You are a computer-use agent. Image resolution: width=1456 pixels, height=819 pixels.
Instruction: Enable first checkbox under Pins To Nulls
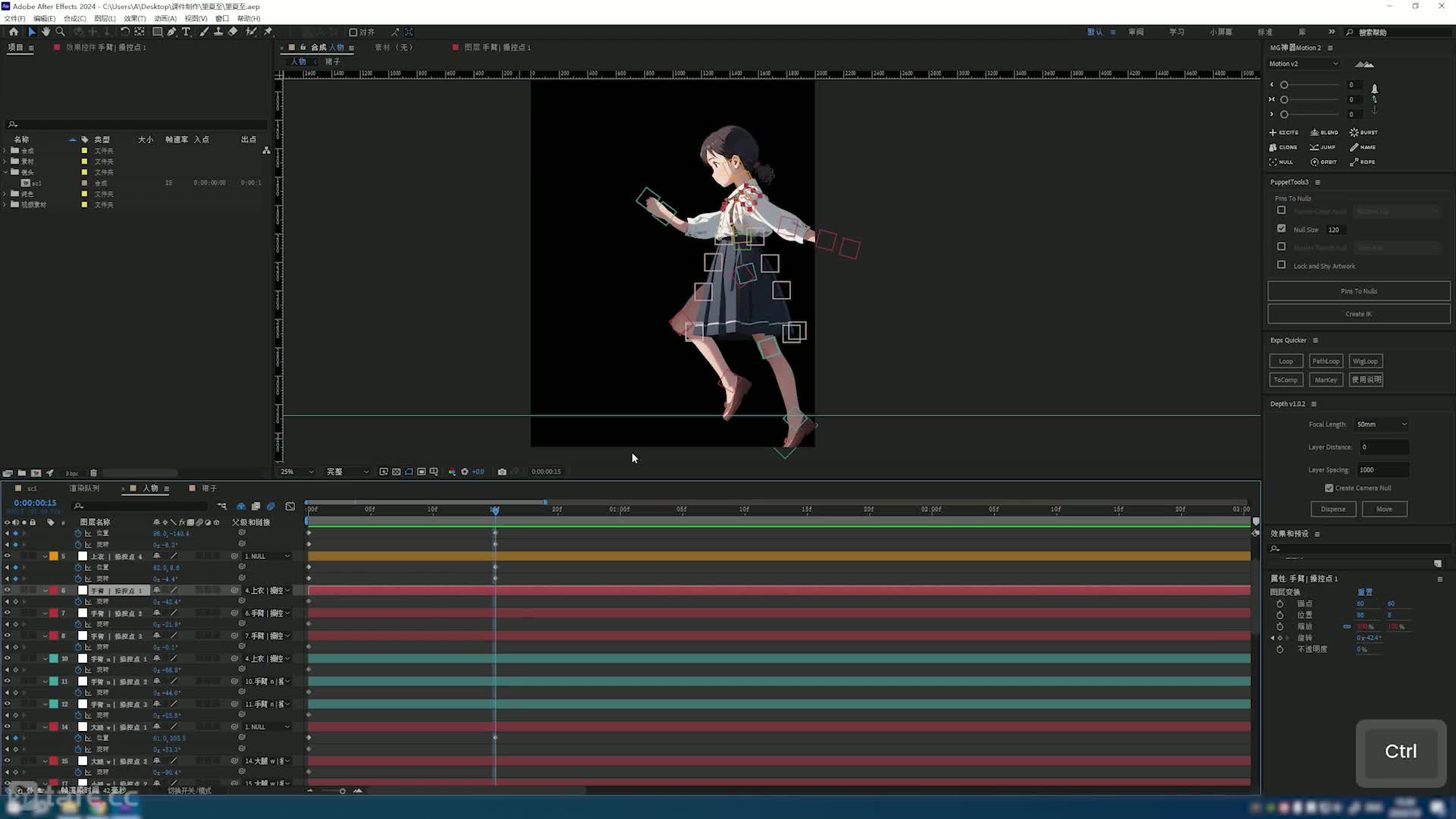click(x=1282, y=210)
